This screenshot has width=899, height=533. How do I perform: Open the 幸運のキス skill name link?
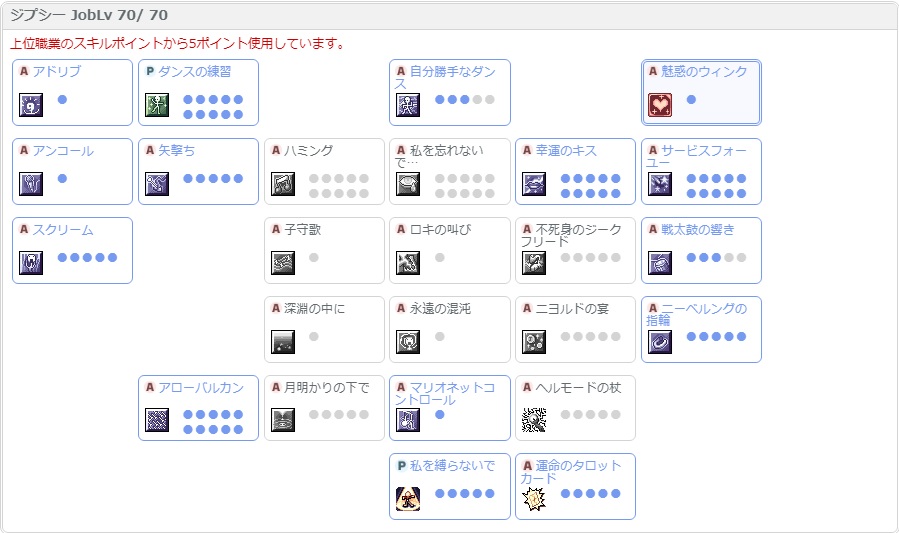(x=566, y=151)
